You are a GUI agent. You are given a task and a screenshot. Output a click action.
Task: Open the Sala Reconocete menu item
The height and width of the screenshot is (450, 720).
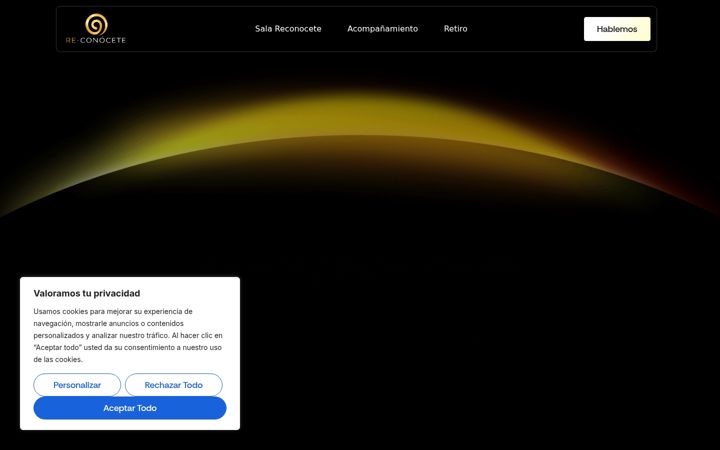[x=288, y=29]
